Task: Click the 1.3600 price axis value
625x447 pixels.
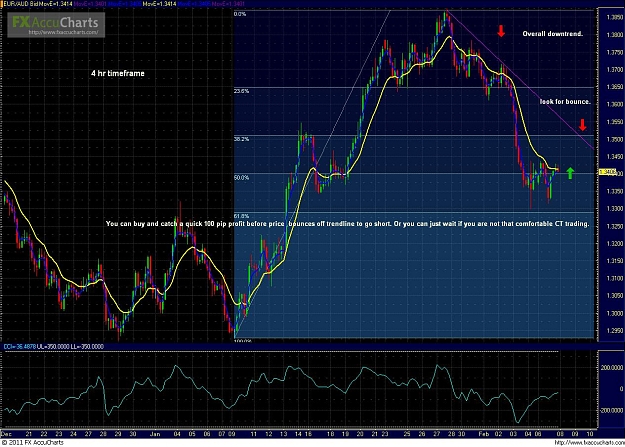Action: [x=614, y=104]
